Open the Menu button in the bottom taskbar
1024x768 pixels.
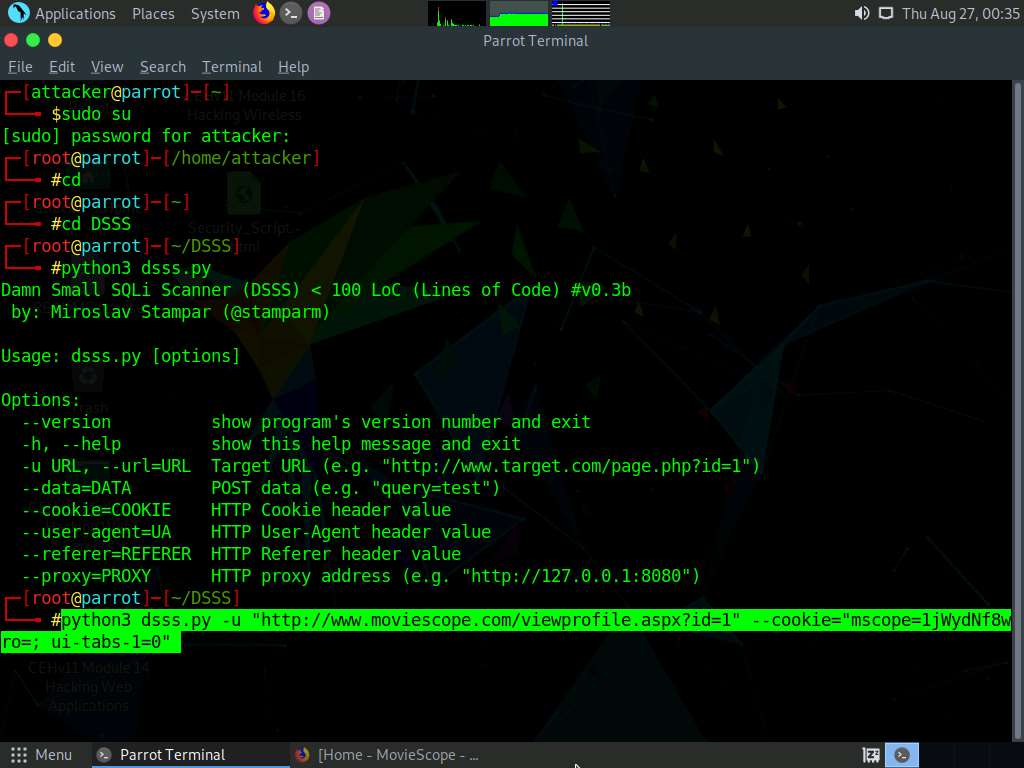coord(44,754)
